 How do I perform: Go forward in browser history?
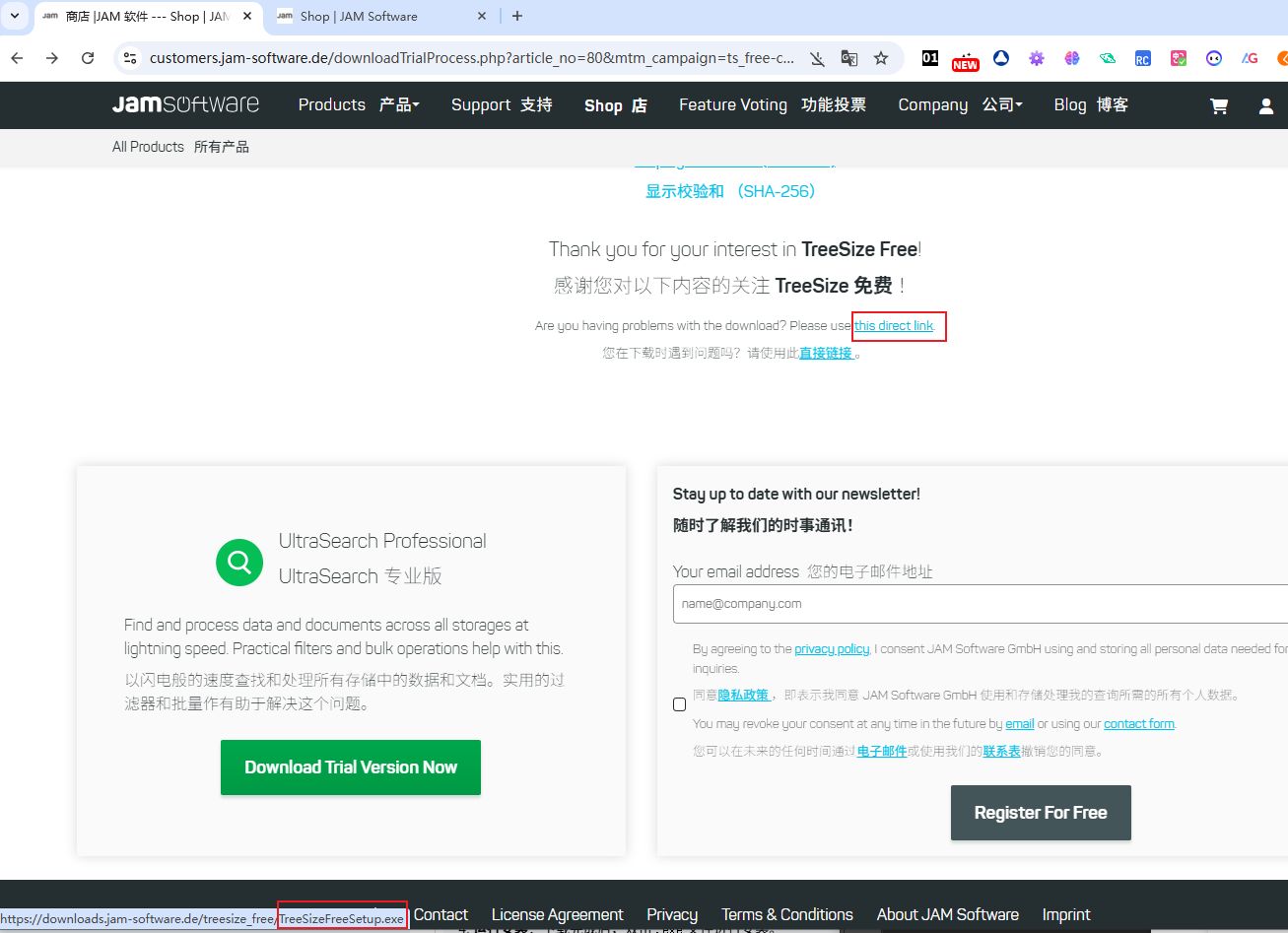[x=52, y=58]
